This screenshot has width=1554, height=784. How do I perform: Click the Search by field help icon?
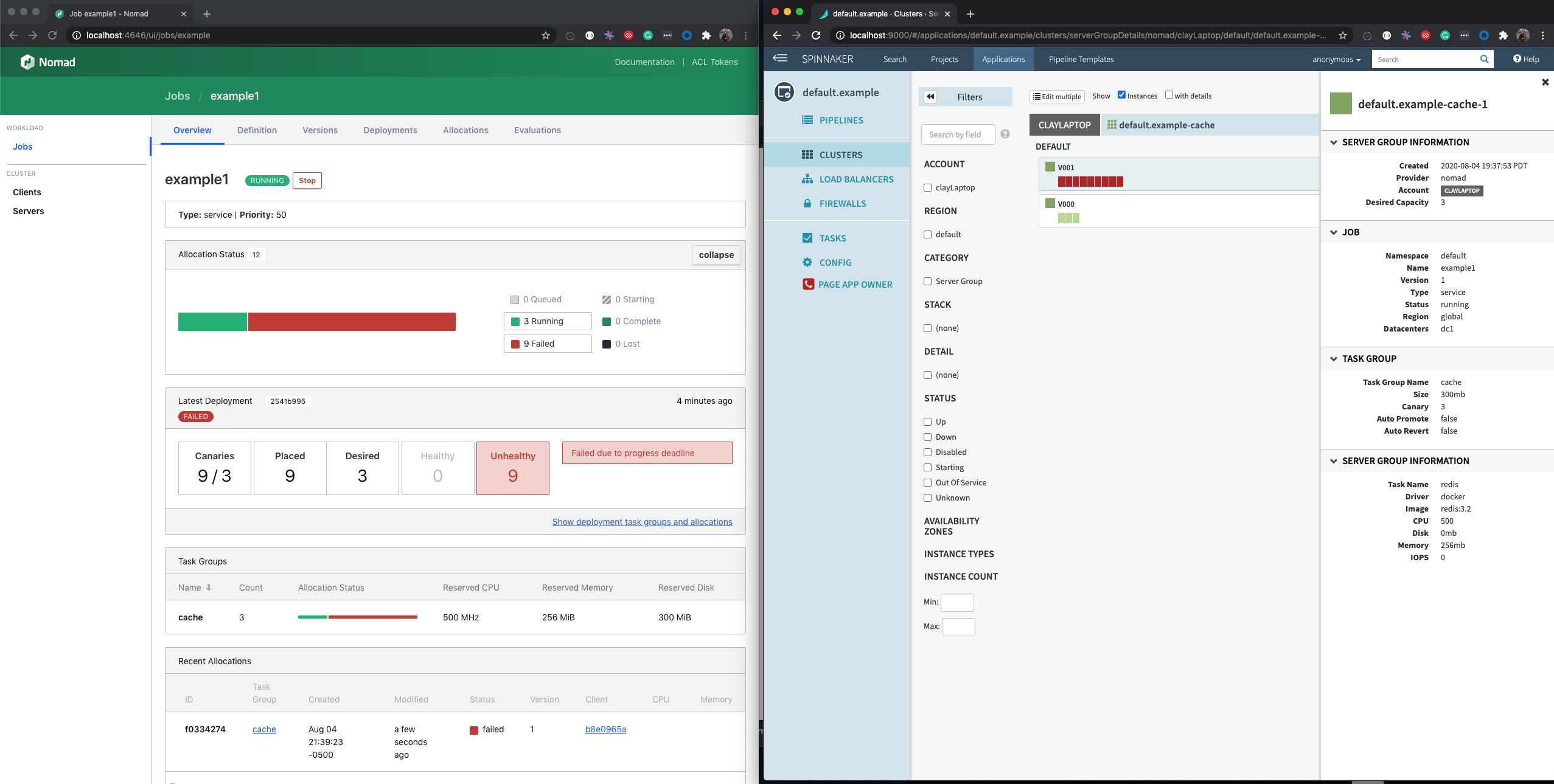pyautogui.click(x=1005, y=134)
